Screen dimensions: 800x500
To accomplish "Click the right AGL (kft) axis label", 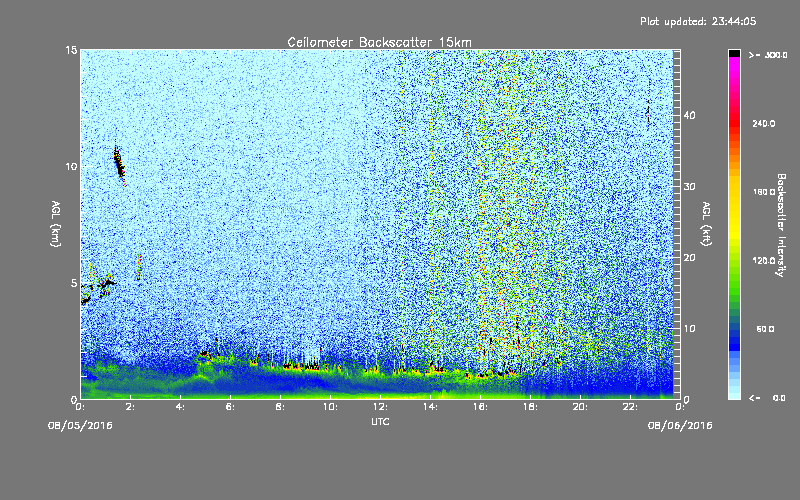I will point(706,224).
